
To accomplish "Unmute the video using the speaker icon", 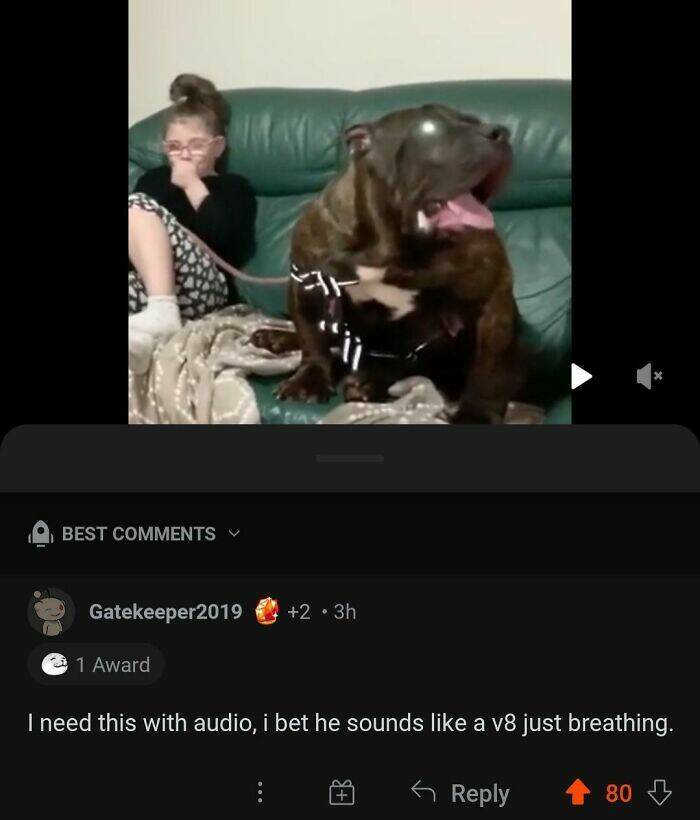I will 649,376.
